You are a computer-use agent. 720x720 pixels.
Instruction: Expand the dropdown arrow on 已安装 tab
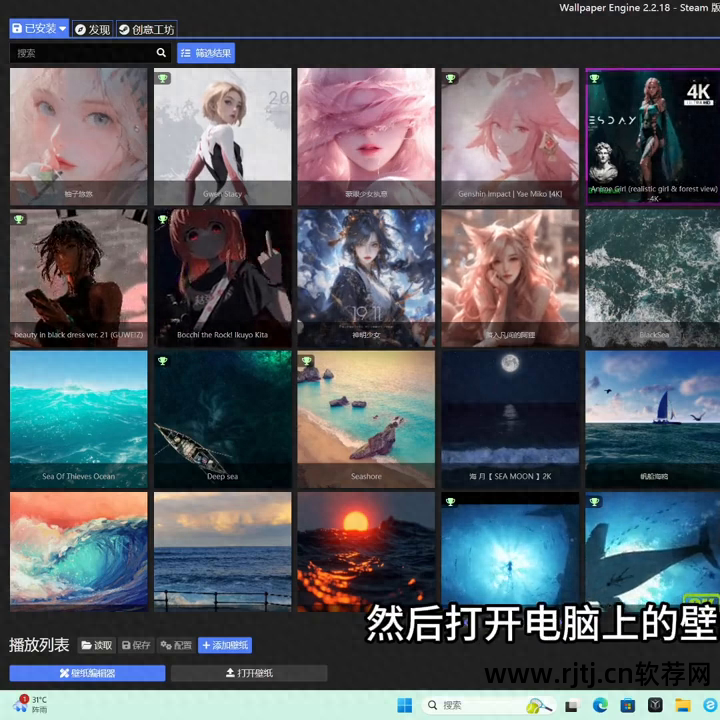pyautogui.click(x=63, y=29)
